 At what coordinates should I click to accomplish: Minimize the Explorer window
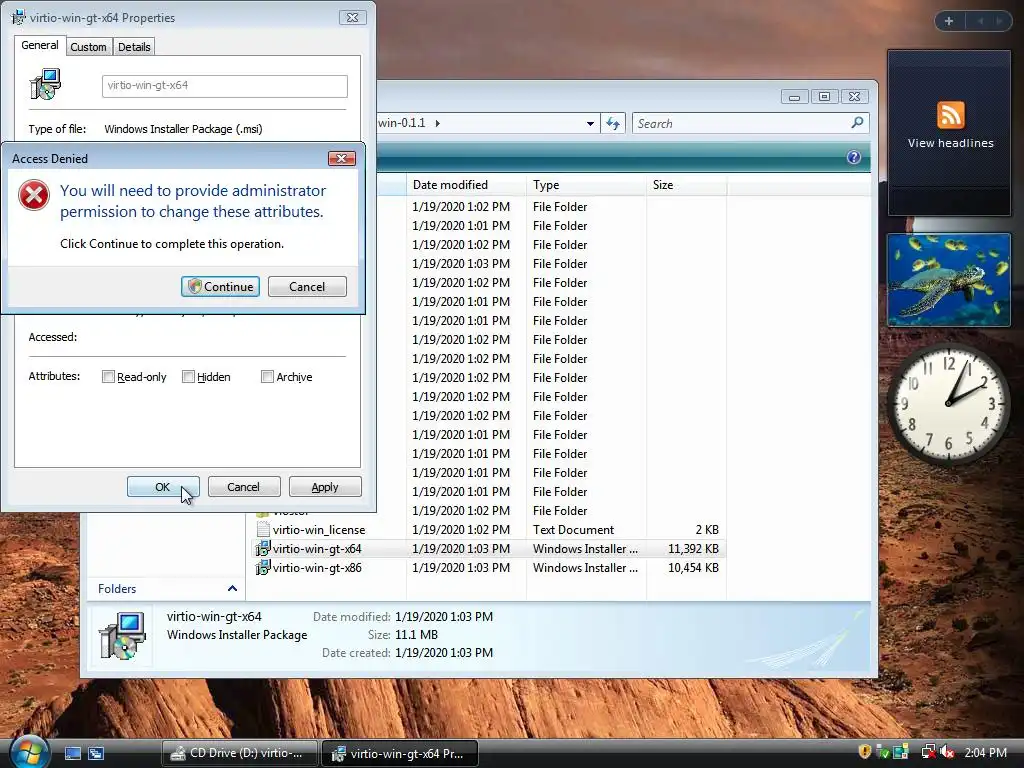click(794, 97)
